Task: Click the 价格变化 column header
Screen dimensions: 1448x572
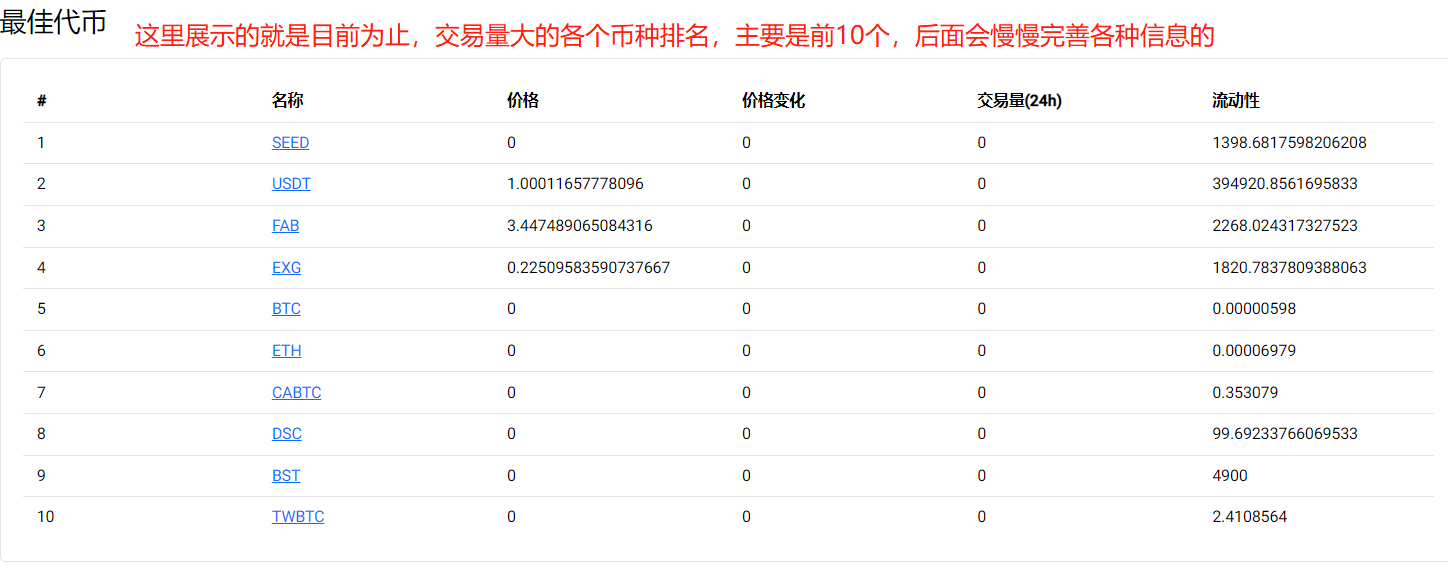Action: coord(773,101)
